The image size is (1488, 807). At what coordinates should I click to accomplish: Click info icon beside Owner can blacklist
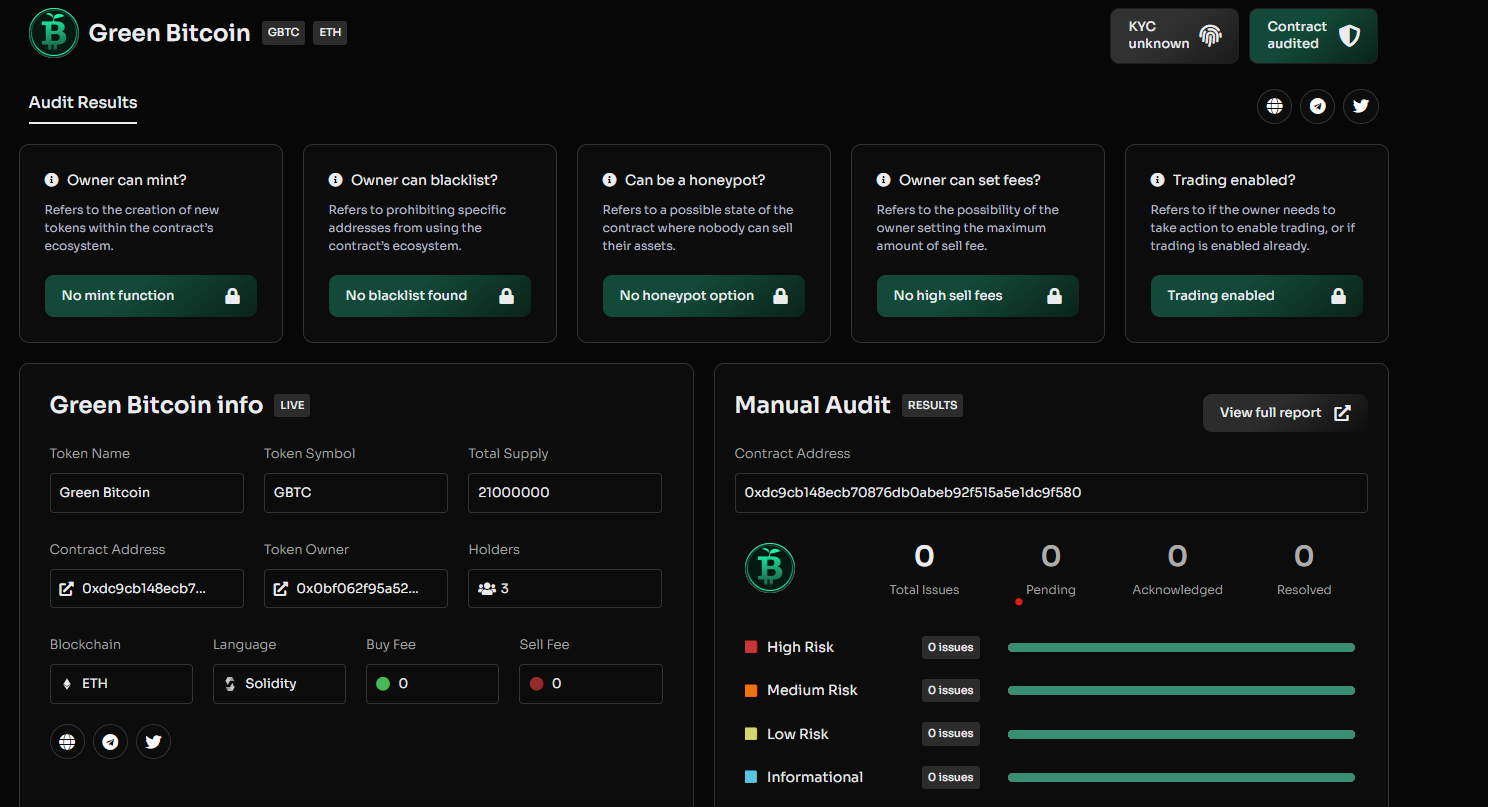tap(336, 180)
